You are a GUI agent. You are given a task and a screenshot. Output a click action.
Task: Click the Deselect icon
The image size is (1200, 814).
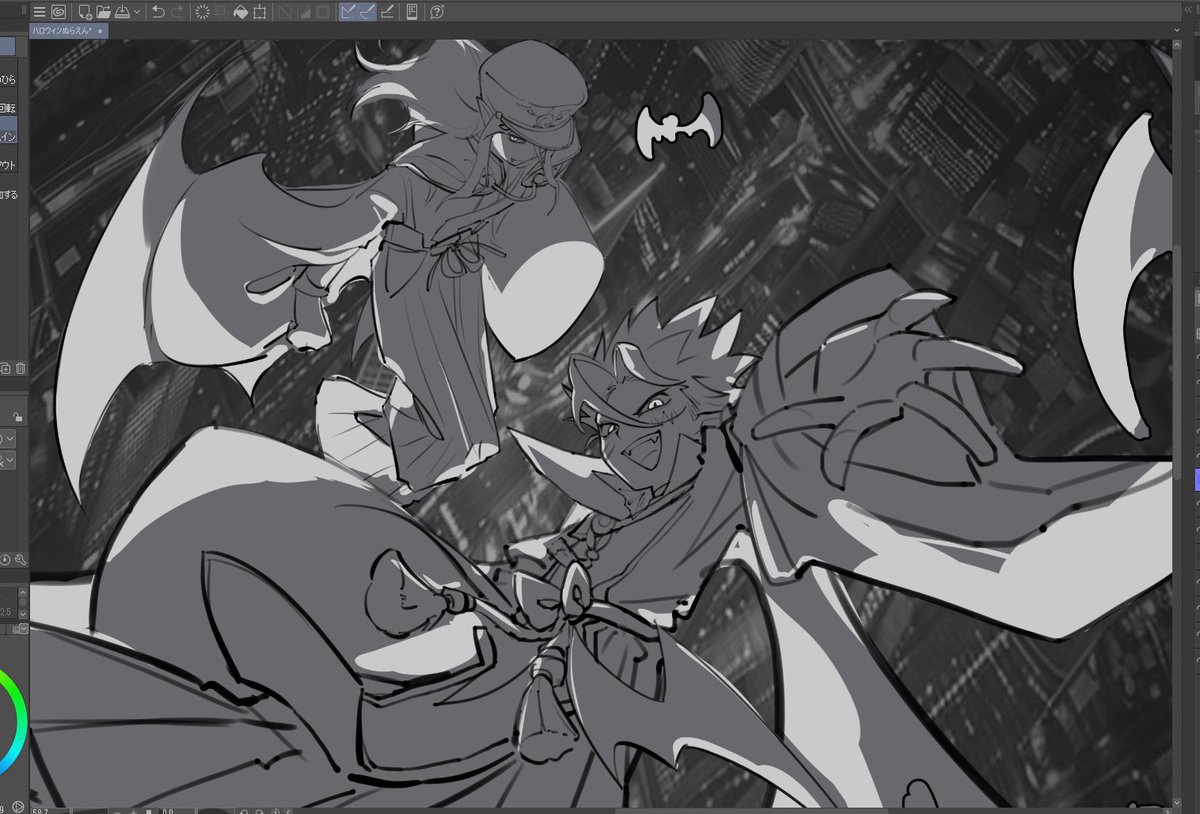(x=285, y=12)
